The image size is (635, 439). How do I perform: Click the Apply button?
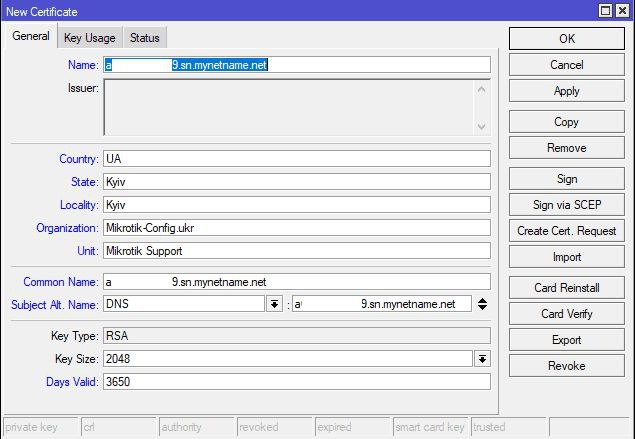[x=567, y=91]
